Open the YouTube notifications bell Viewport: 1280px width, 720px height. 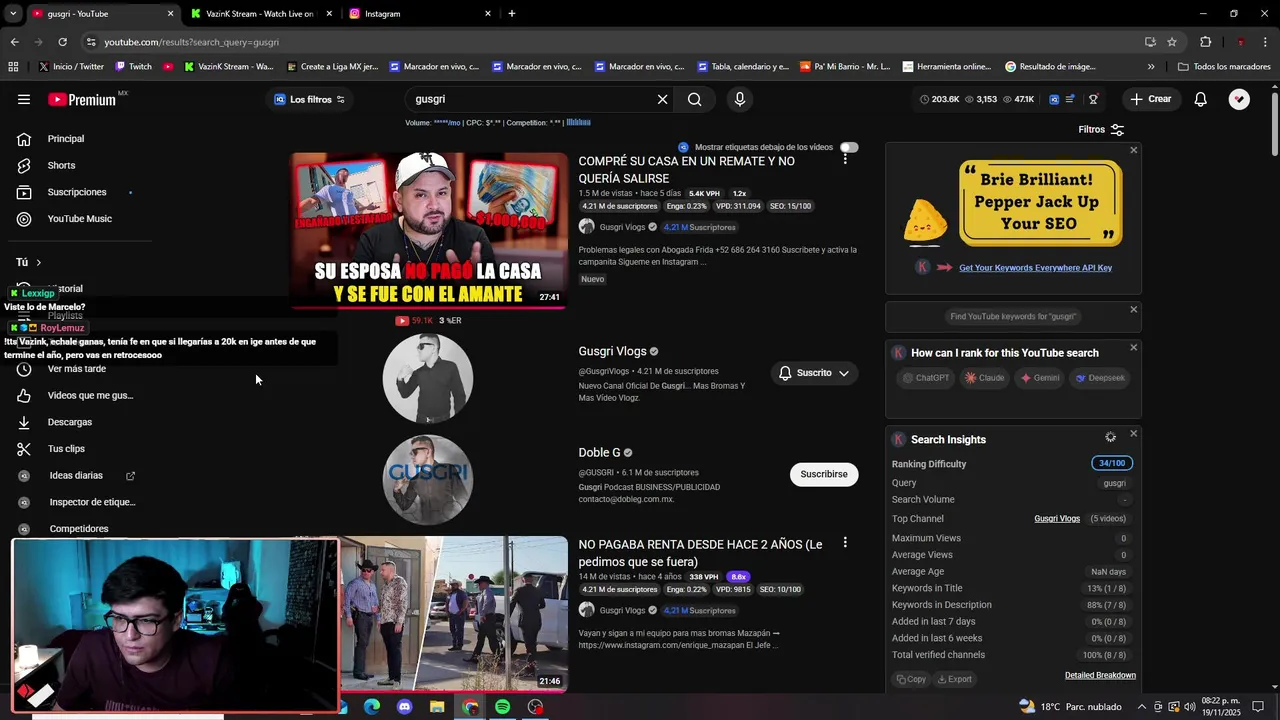1200,99
